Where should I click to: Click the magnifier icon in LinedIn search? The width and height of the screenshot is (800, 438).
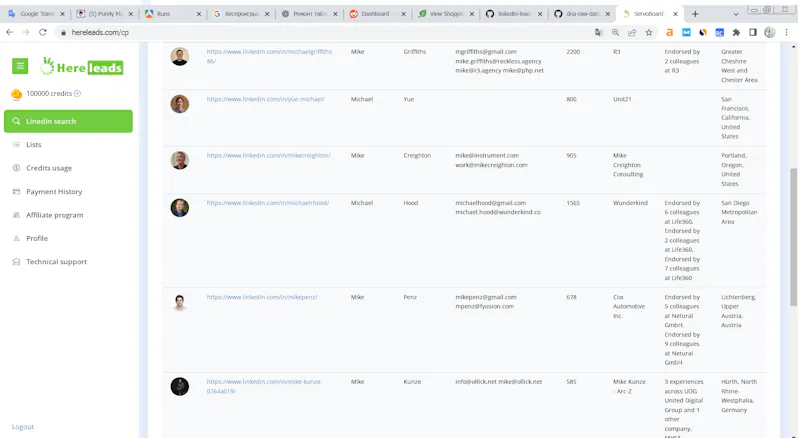[x=16, y=121]
